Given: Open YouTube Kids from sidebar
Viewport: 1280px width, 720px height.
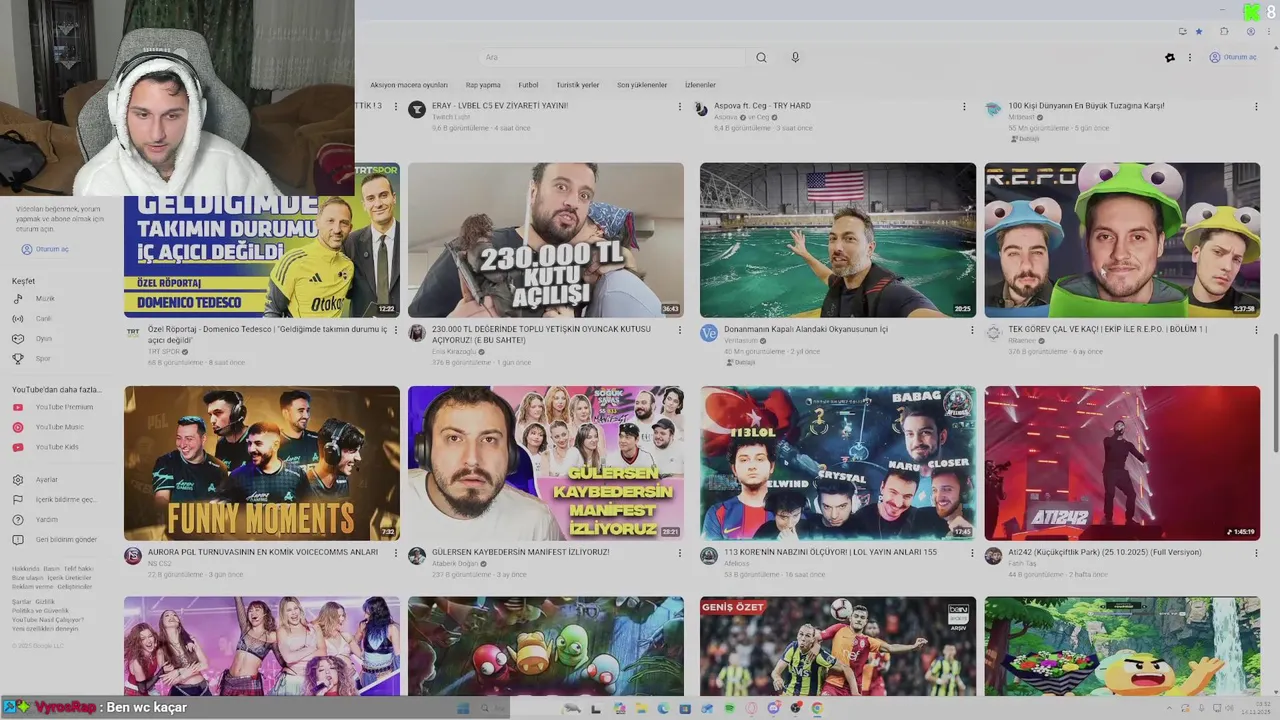Looking at the screenshot, I should click(46, 447).
